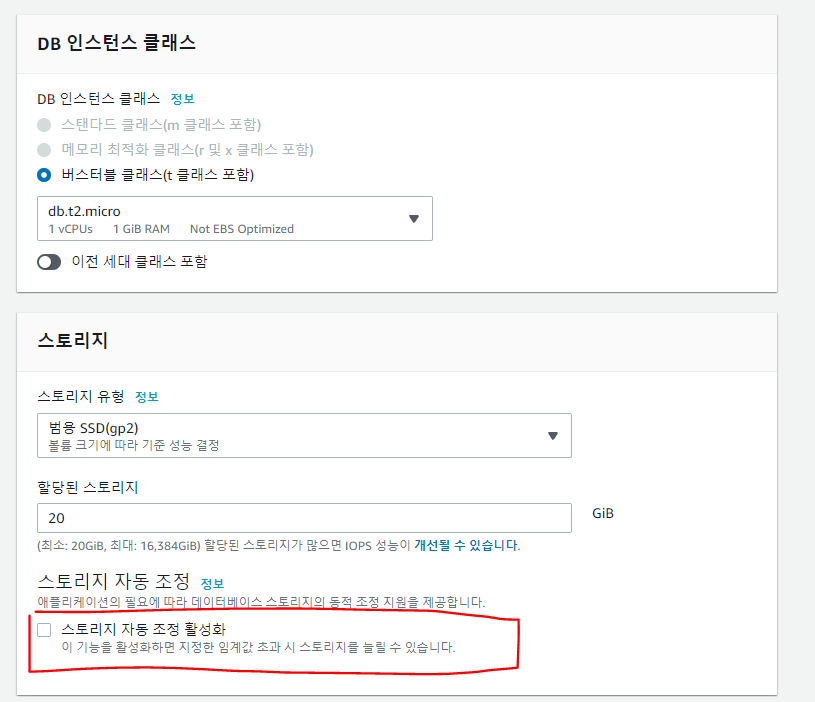Click the 할당된 스토리지 input field

click(305, 518)
